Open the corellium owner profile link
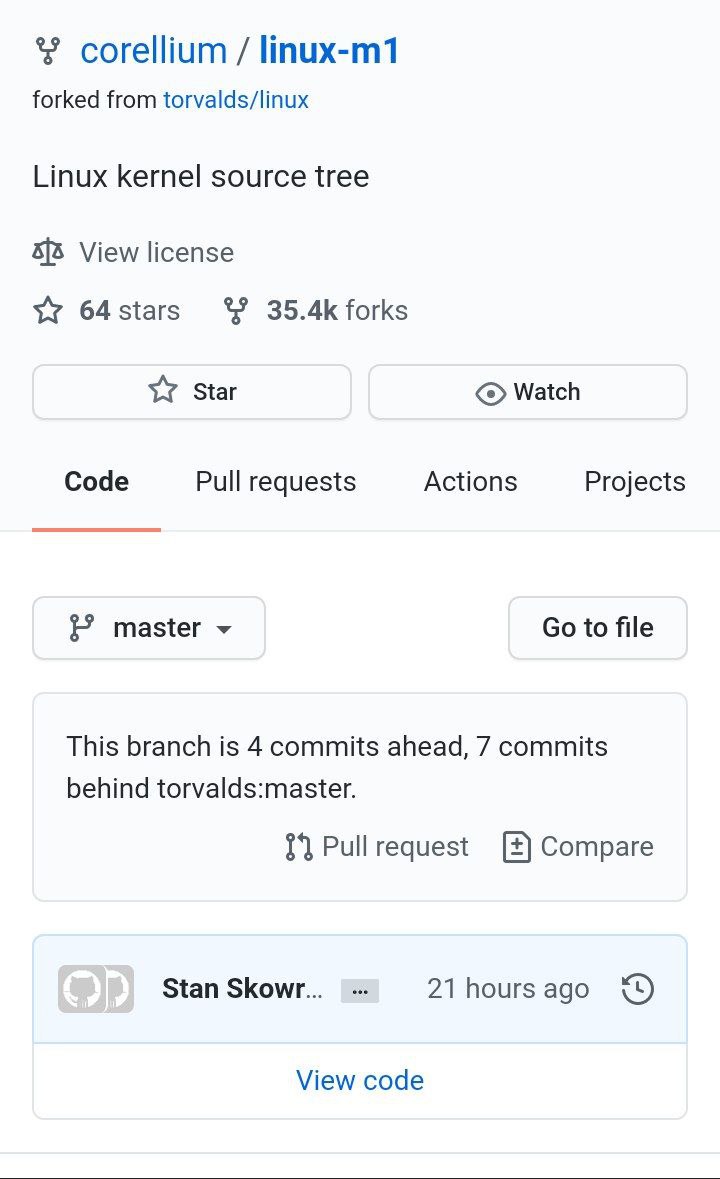This screenshot has width=720, height=1179. pos(154,51)
